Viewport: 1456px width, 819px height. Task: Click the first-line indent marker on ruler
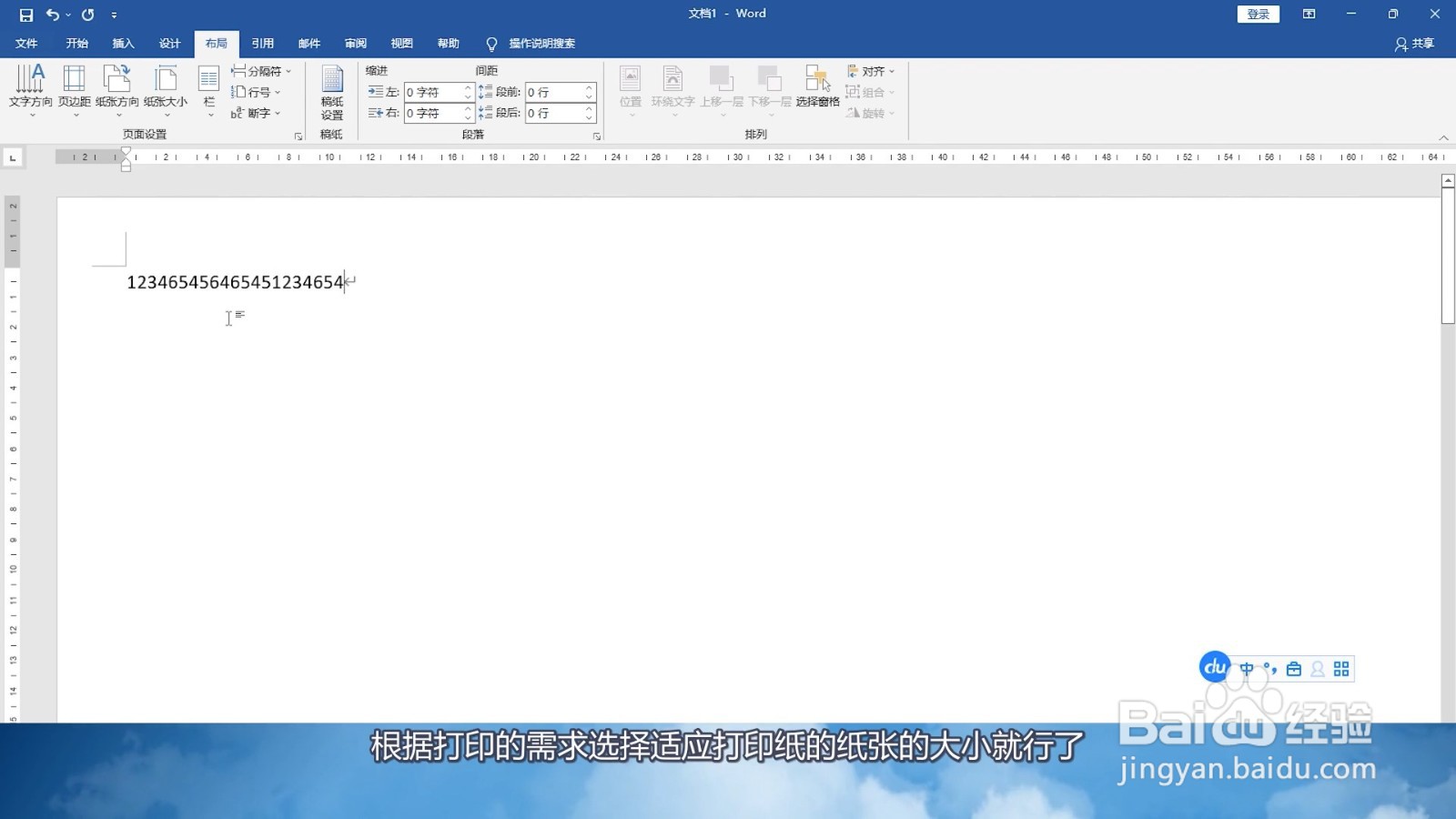pos(126,151)
